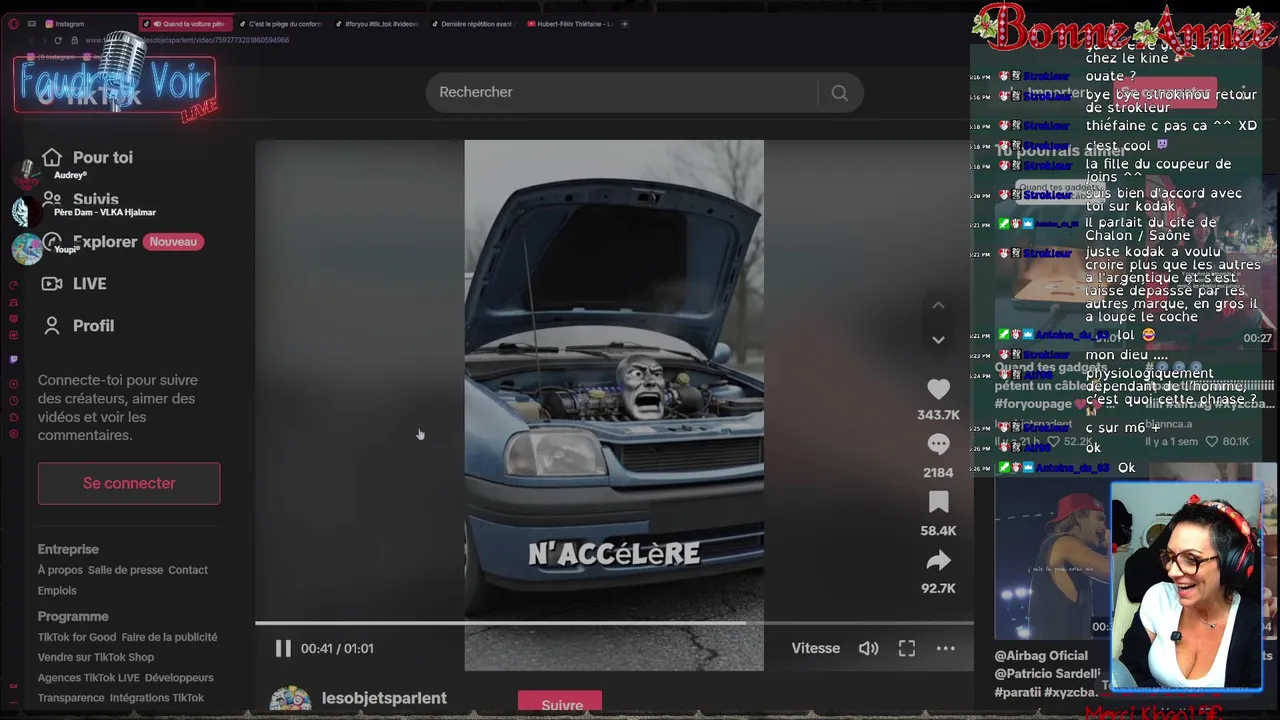The height and width of the screenshot is (720, 1280).
Task: Share the video using the arrow icon
Action: 938,560
